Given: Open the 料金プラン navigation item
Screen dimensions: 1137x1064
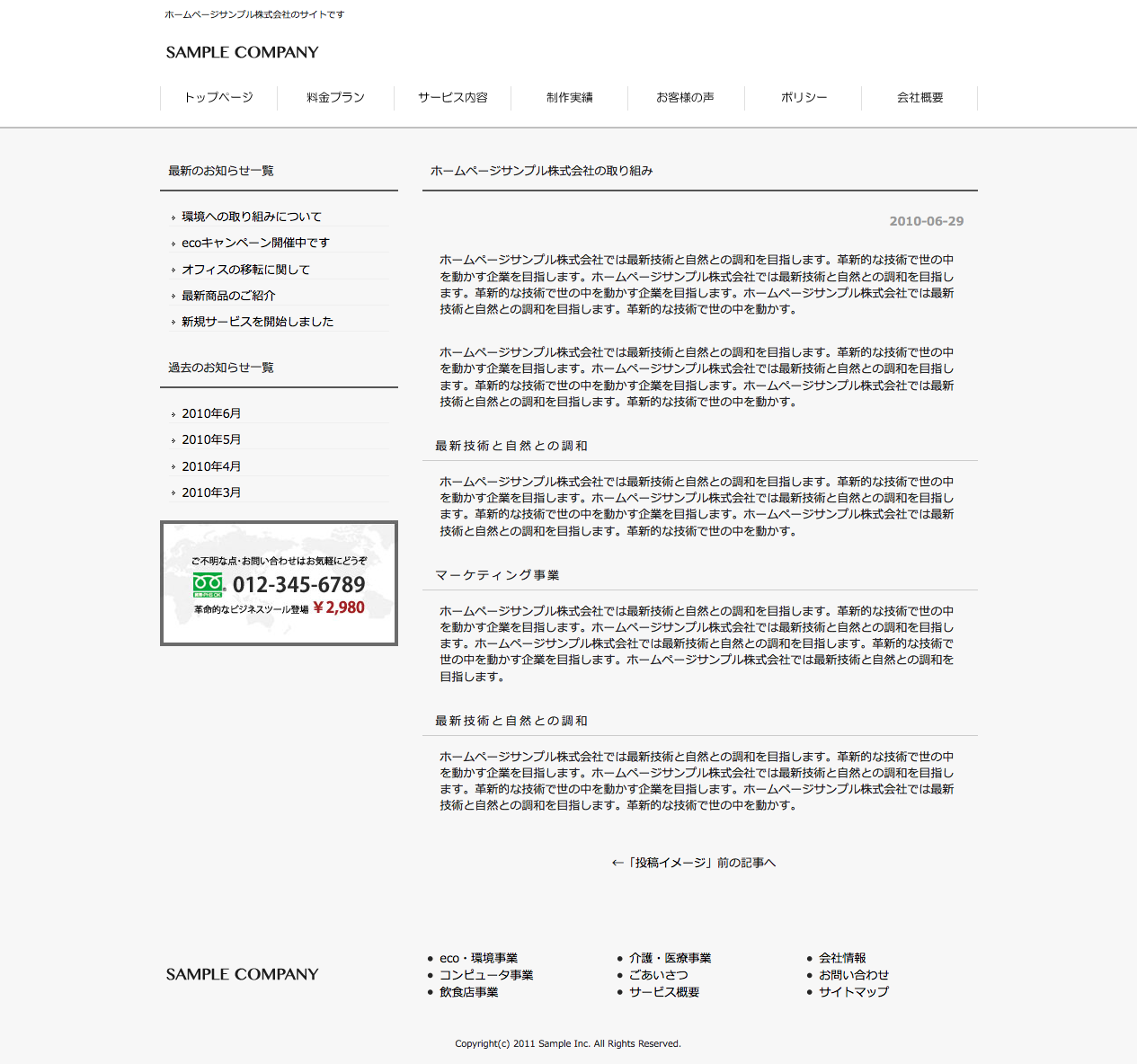Looking at the screenshot, I should [x=335, y=97].
